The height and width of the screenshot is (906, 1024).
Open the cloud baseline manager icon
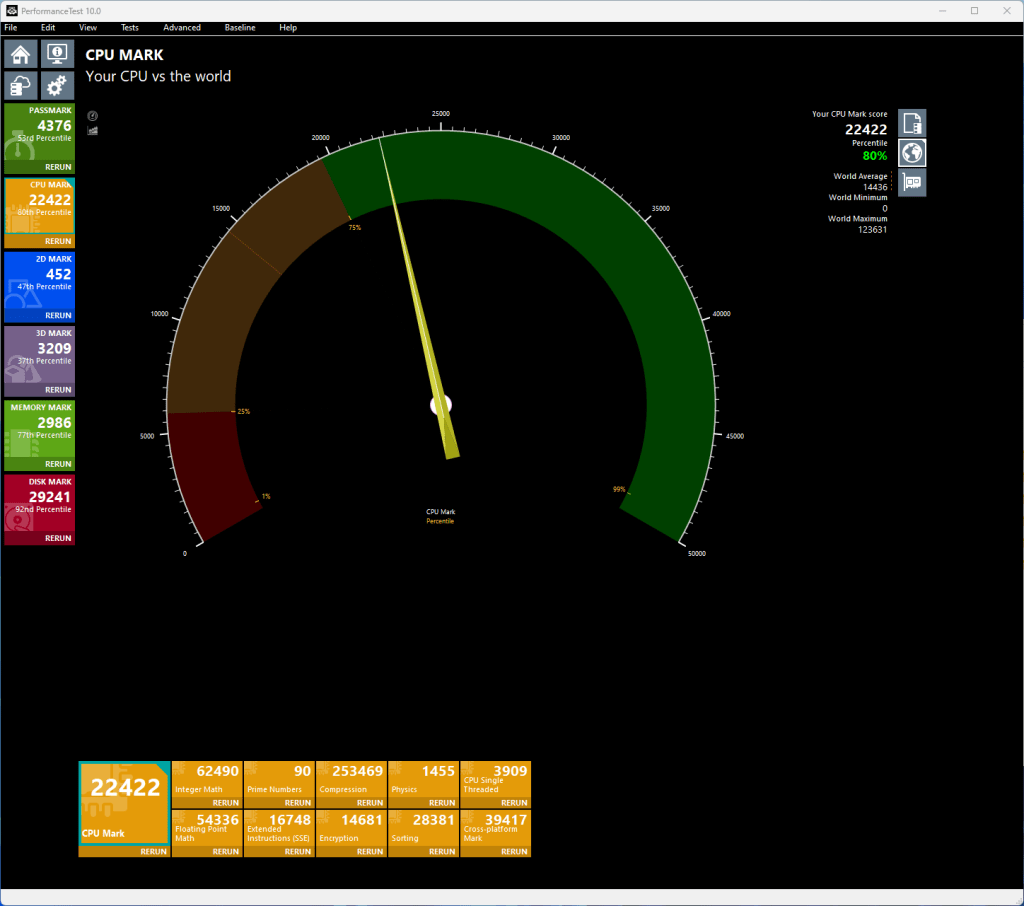pos(20,86)
